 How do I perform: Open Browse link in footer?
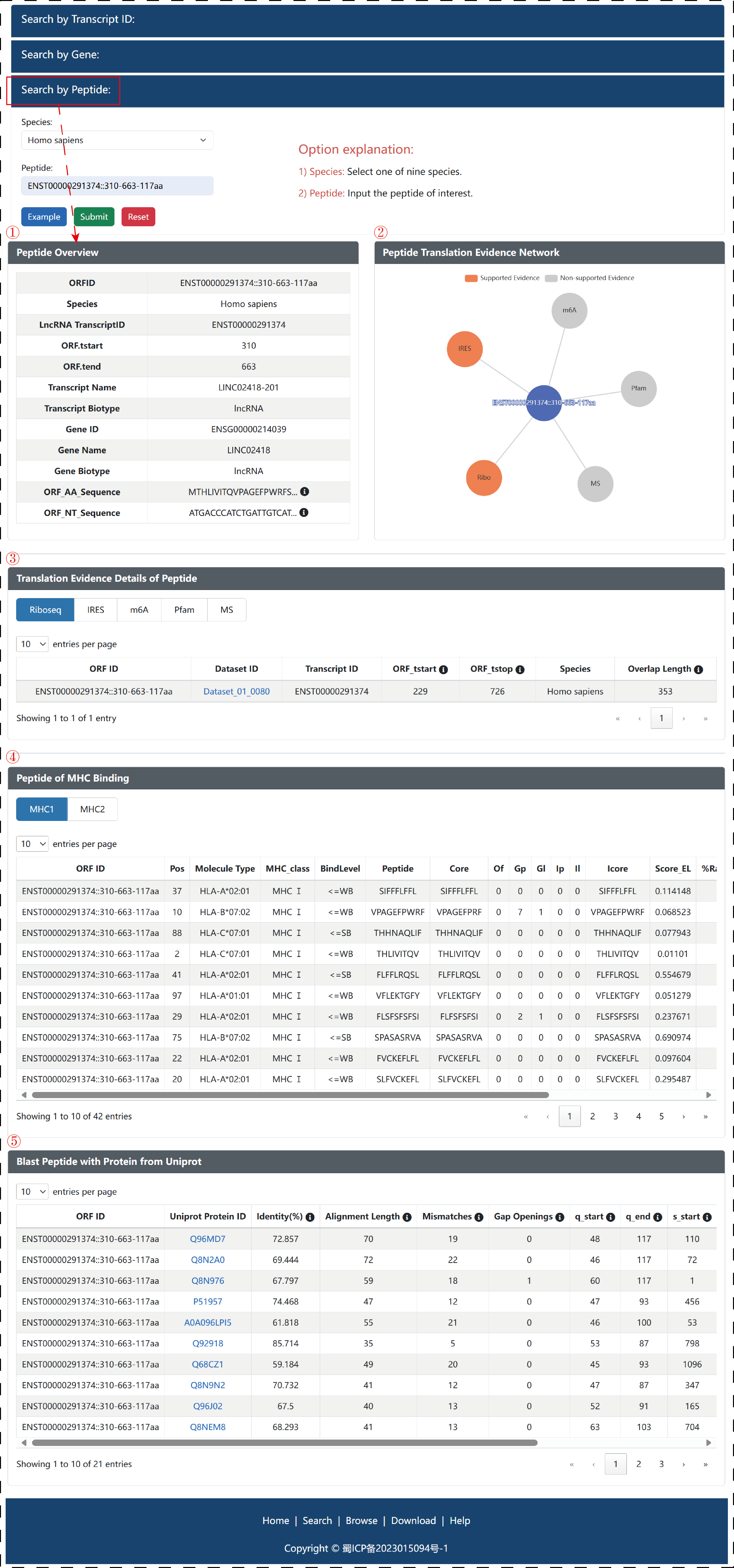[x=361, y=1521]
